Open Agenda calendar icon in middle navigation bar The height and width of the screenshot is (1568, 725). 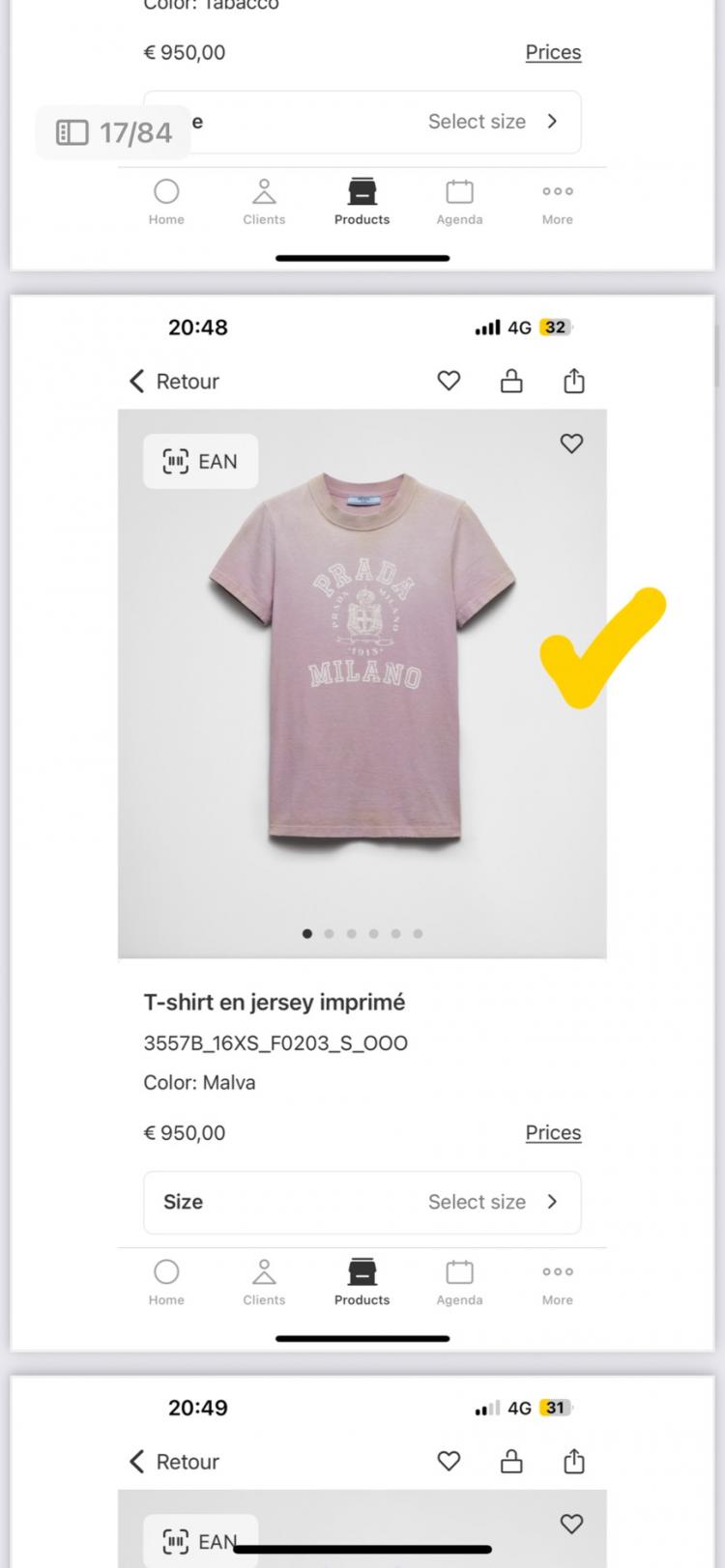459,1273
